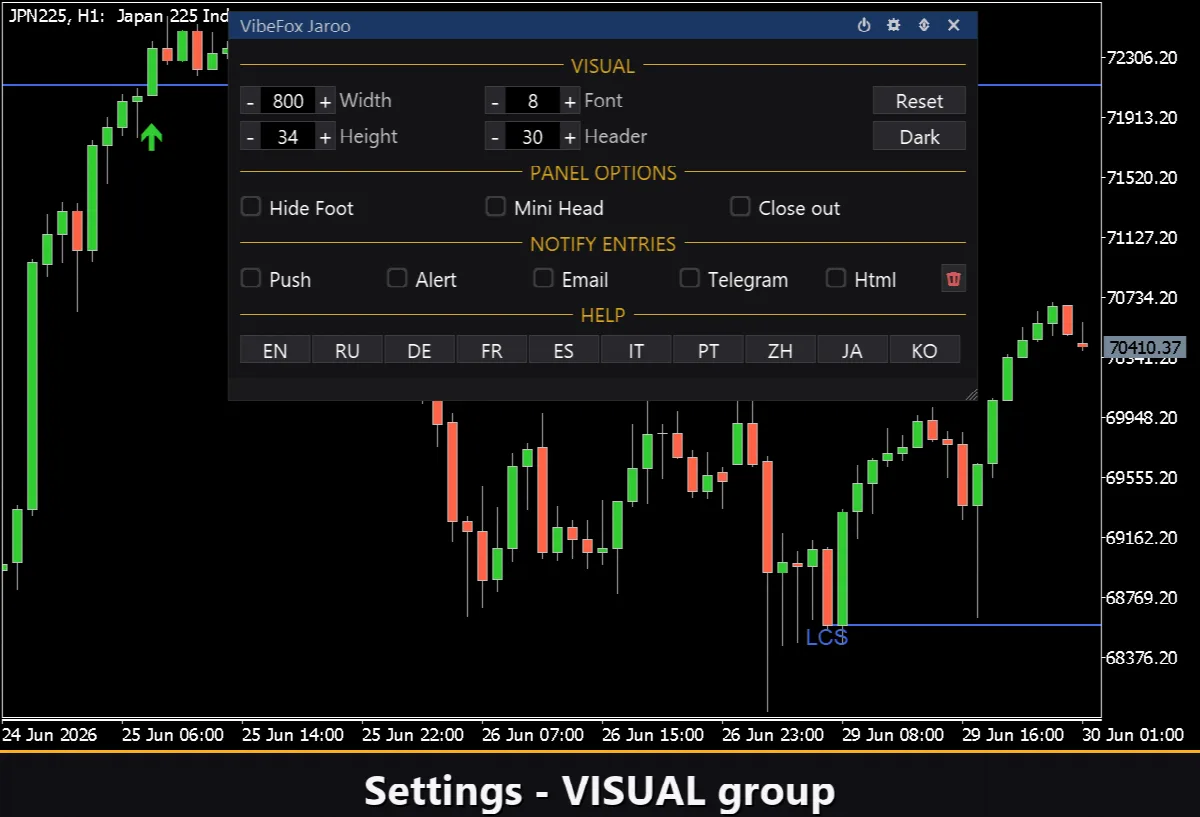Enable the Html notify checkbox
Image resolution: width=1200 pixels, height=817 pixels.
(x=836, y=278)
